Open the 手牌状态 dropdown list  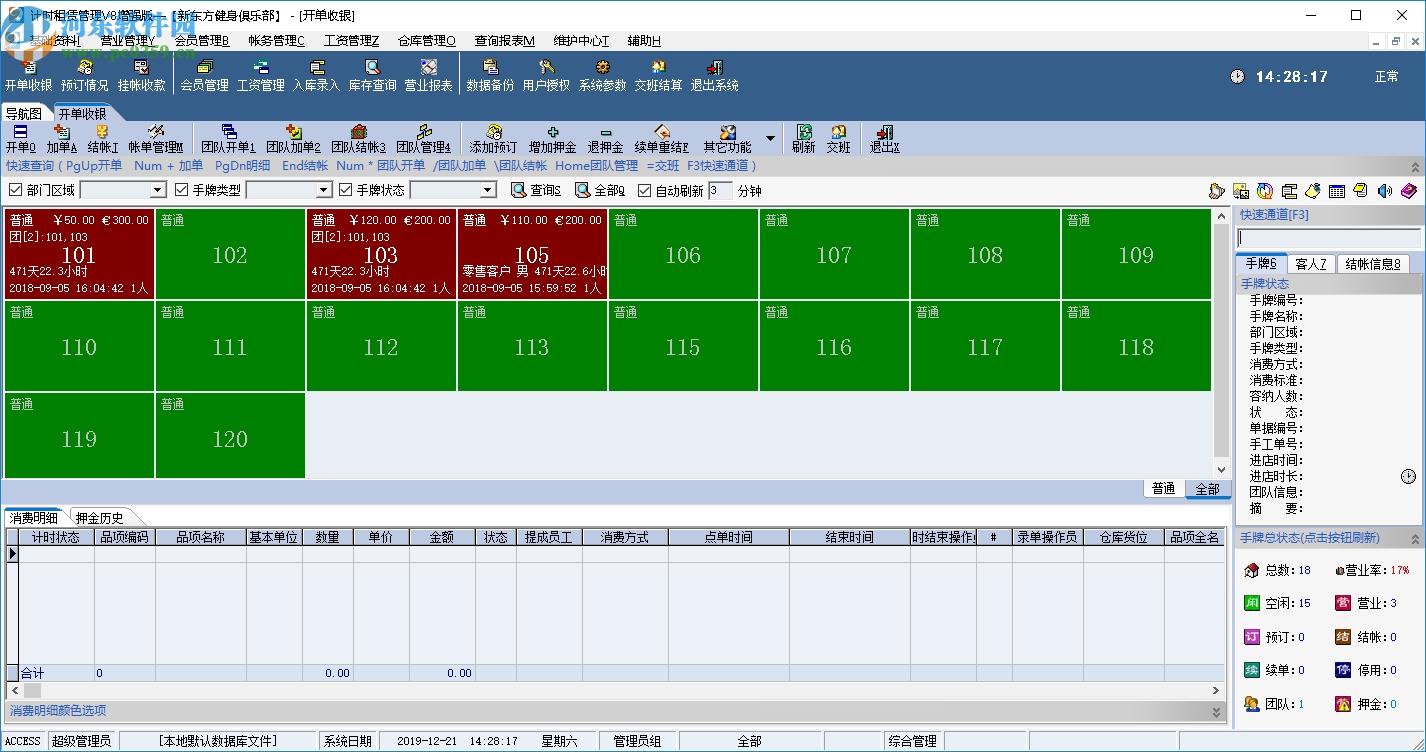click(488, 190)
